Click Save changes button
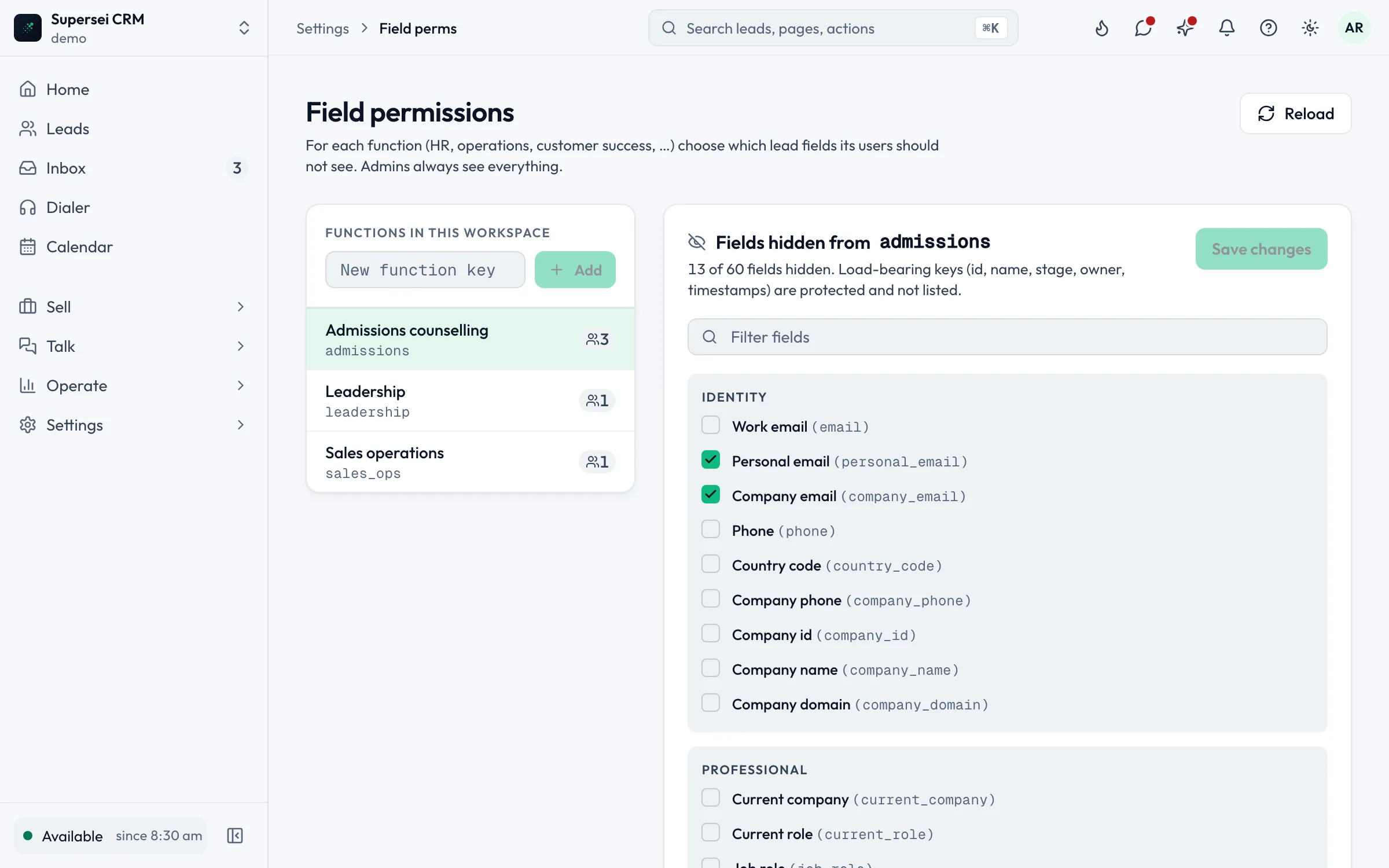This screenshot has height=868, width=1389. [1261, 249]
